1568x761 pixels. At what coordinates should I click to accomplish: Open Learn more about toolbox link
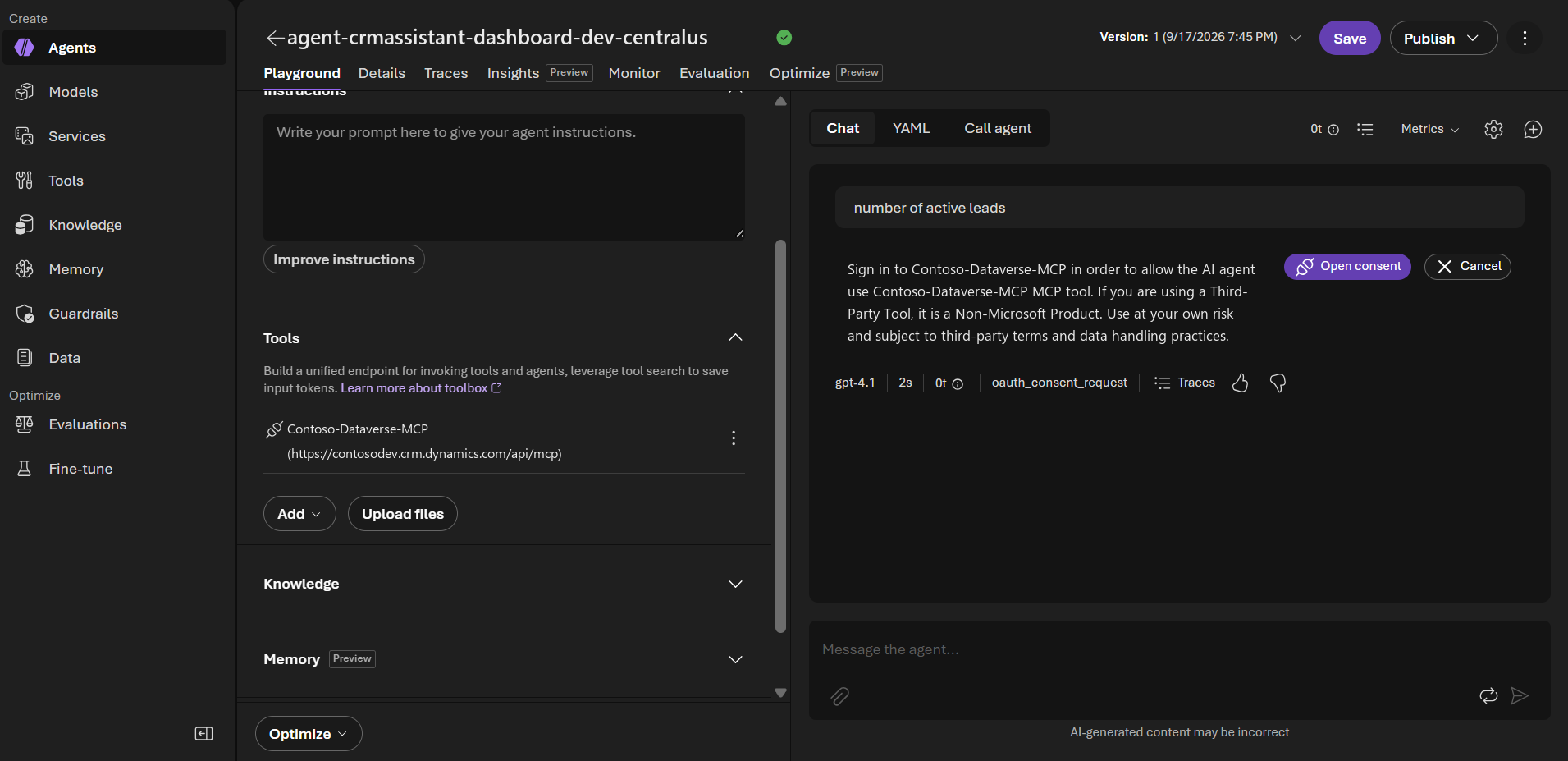[421, 388]
